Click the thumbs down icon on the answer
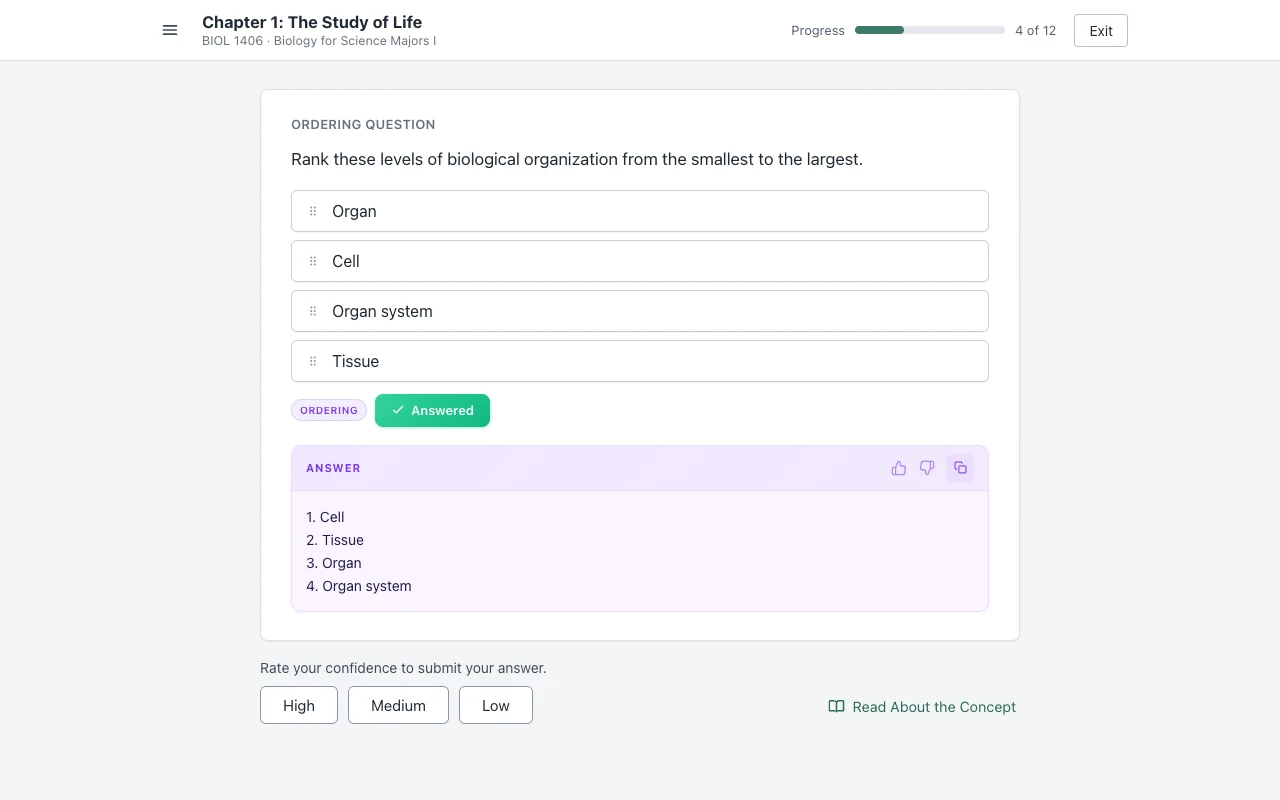1280x800 pixels. (927, 468)
